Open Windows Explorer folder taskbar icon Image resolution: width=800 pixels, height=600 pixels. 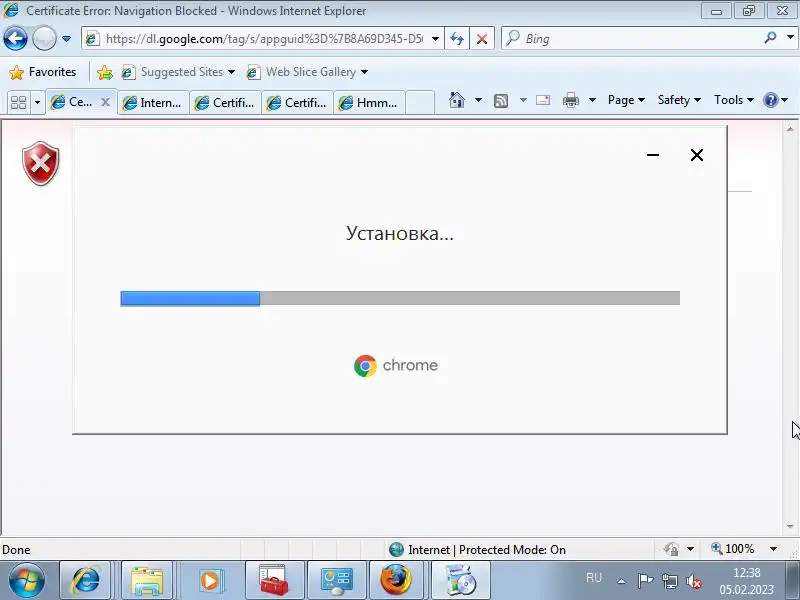(x=147, y=581)
